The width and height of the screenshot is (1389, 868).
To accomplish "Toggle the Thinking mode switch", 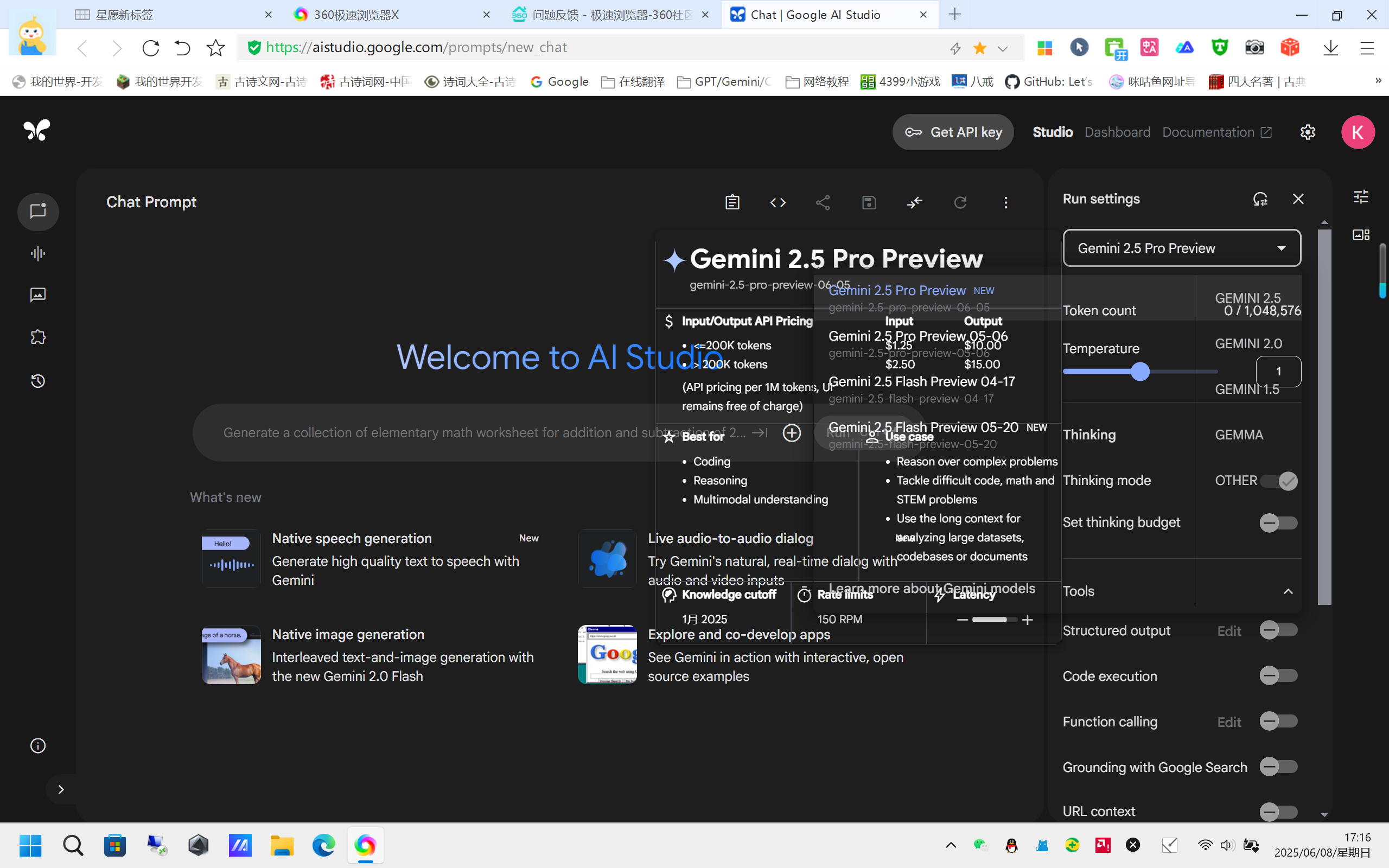I will coord(1279,481).
